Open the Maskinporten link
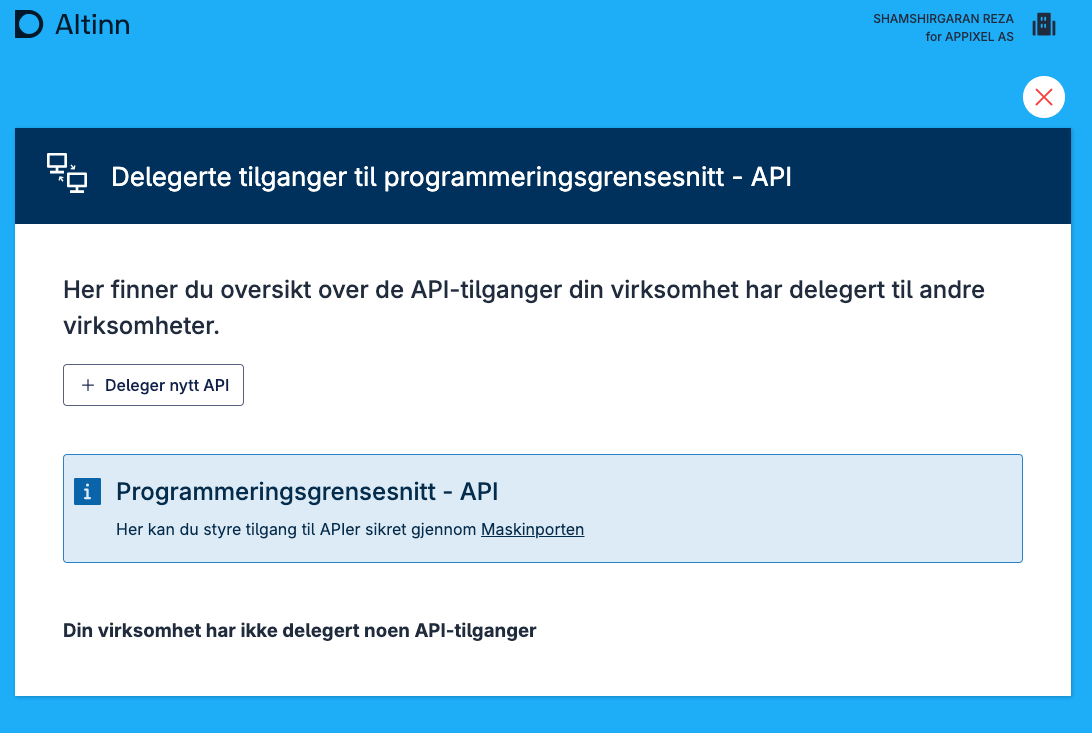The height and width of the screenshot is (733, 1092). point(532,530)
